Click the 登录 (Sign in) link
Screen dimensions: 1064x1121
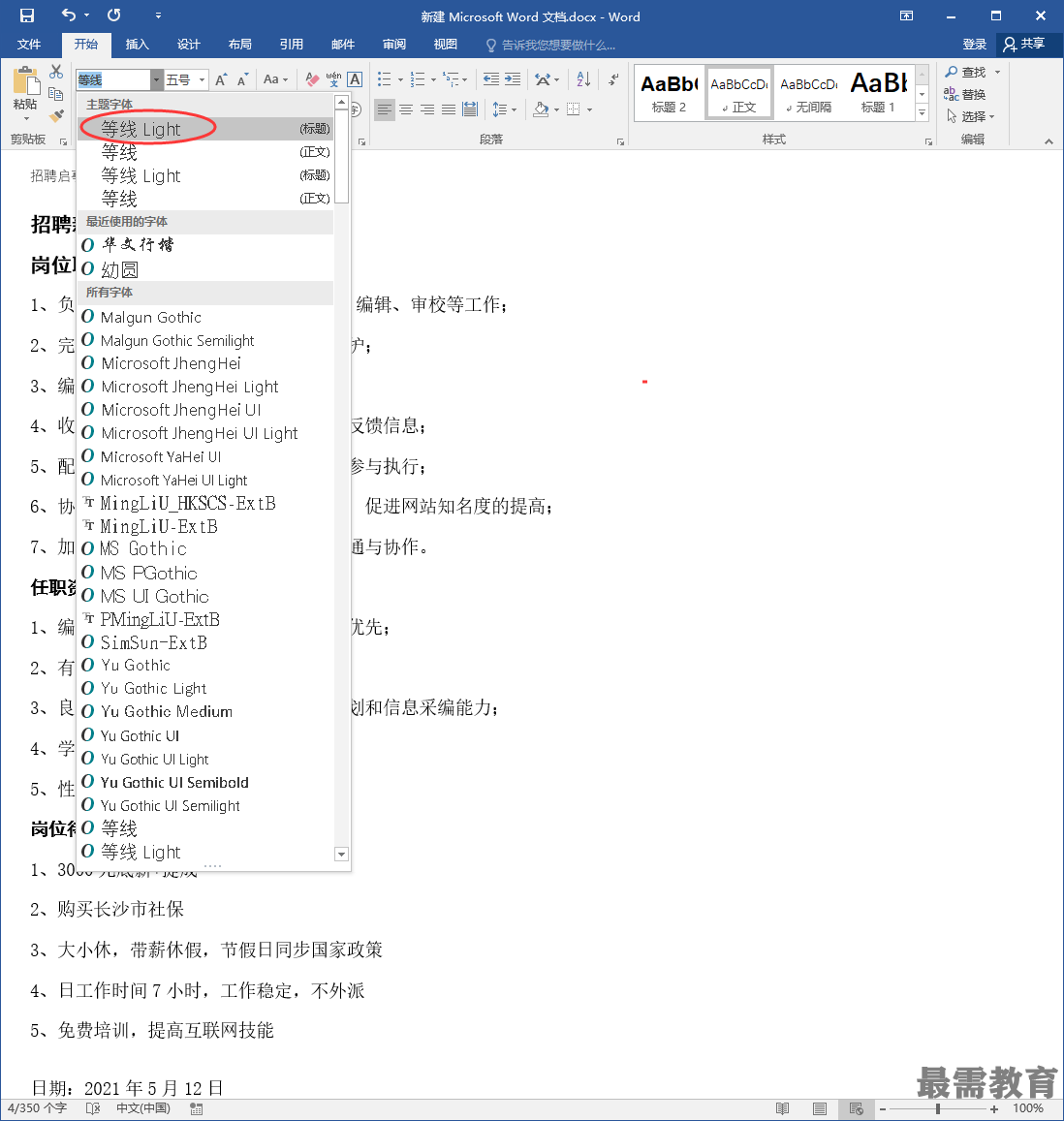[x=975, y=45]
